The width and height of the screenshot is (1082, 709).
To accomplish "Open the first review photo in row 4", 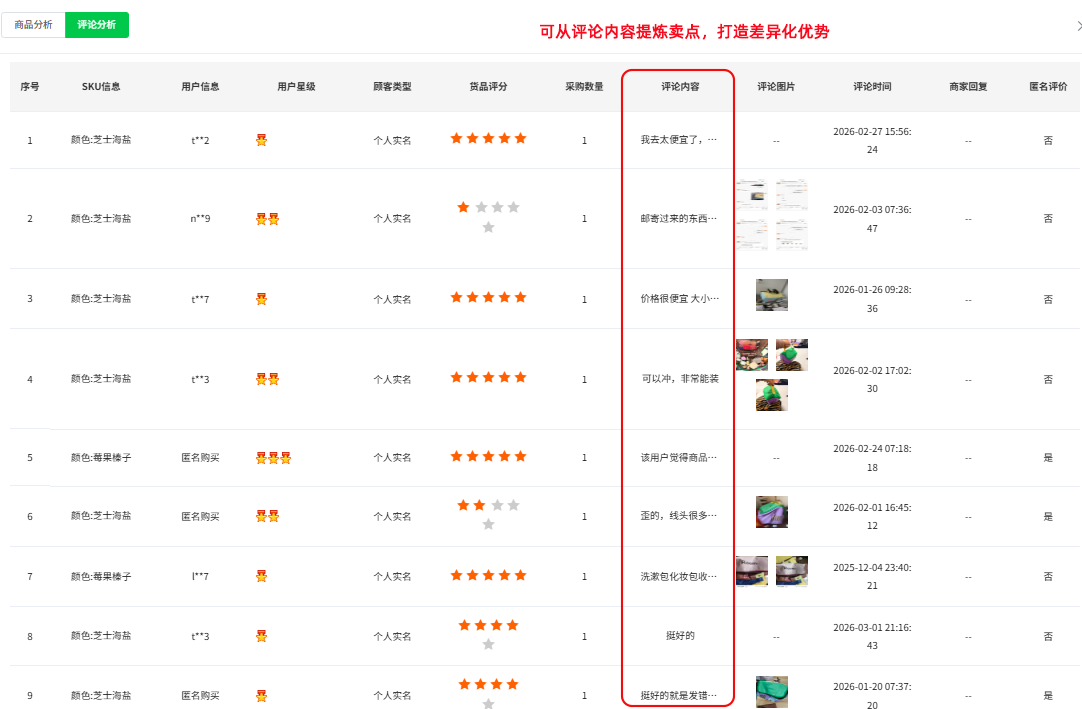I will coord(752,354).
